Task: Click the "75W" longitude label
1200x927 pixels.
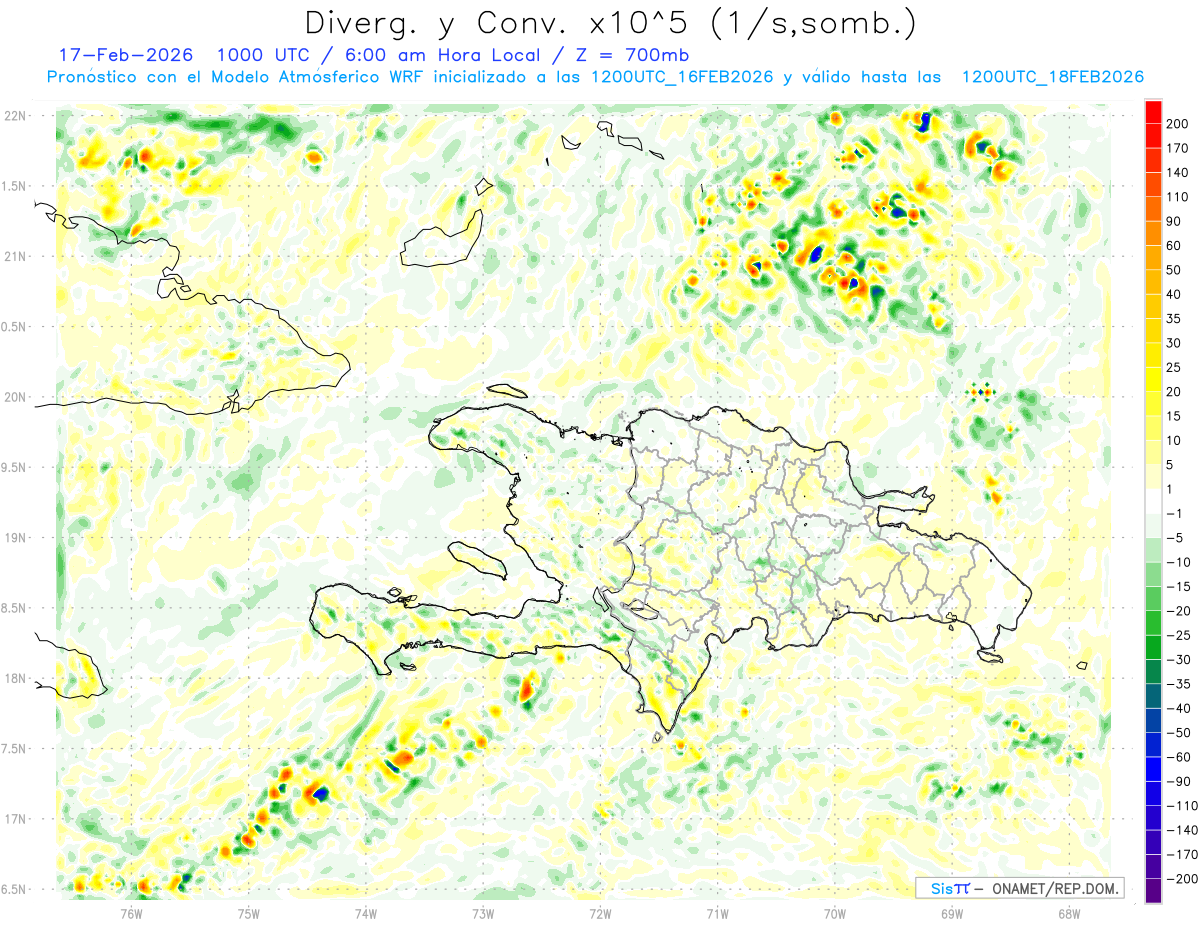Action: tap(249, 913)
